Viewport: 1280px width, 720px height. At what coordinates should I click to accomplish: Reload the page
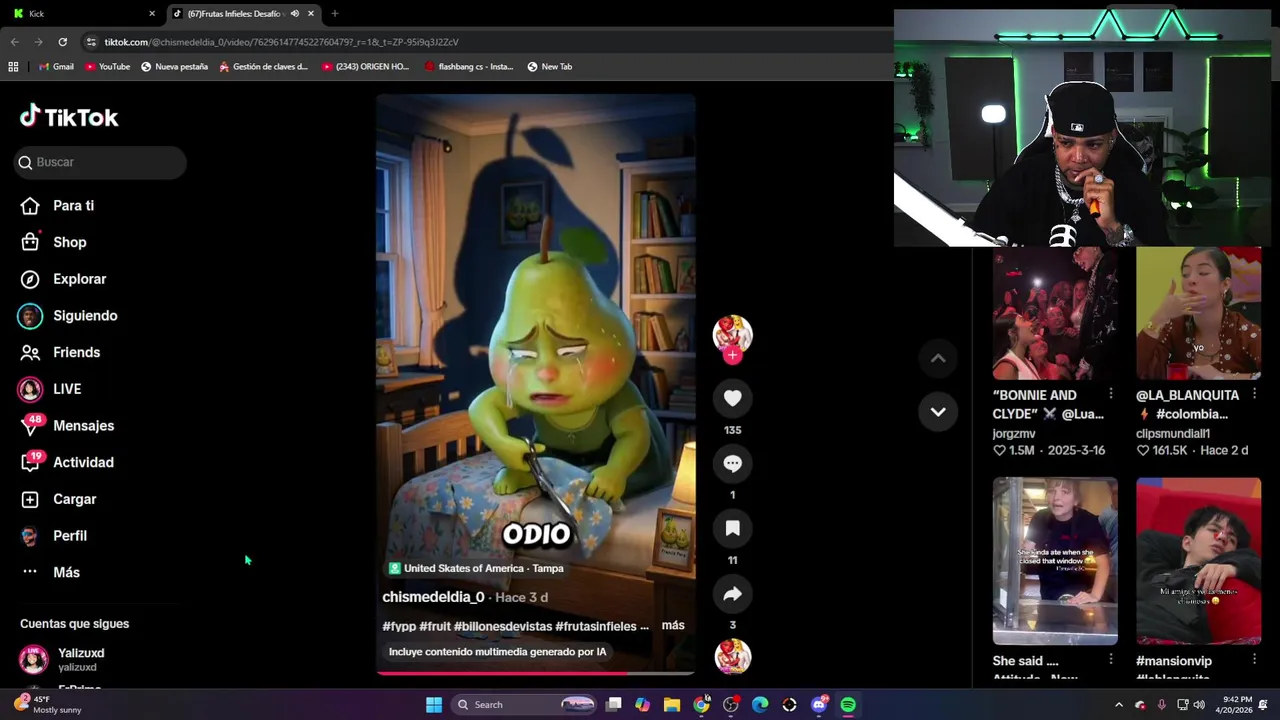click(x=62, y=42)
